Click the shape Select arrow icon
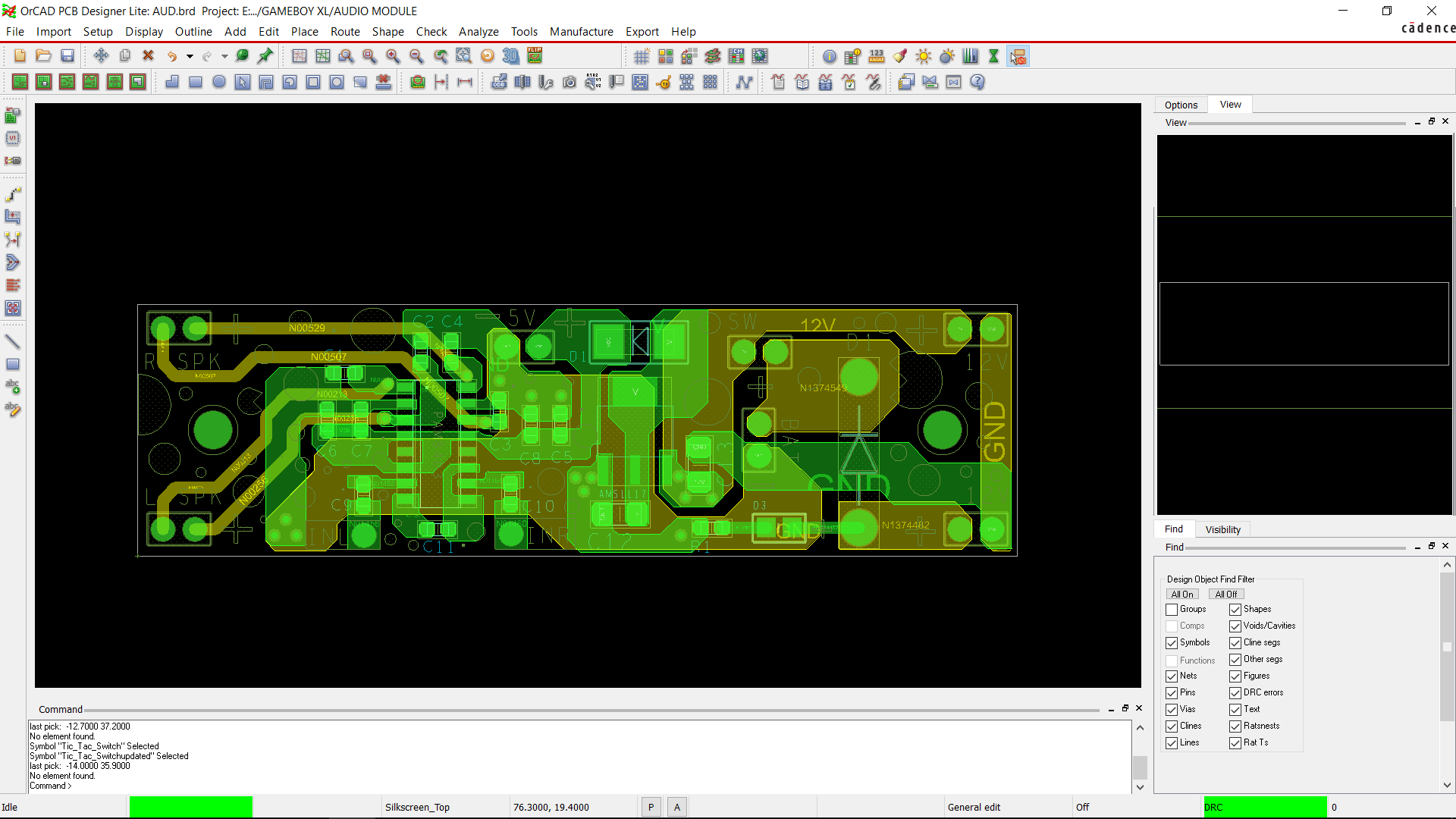The height and width of the screenshot is (819, 1456). pyautogui.click(x=243, y=82)
